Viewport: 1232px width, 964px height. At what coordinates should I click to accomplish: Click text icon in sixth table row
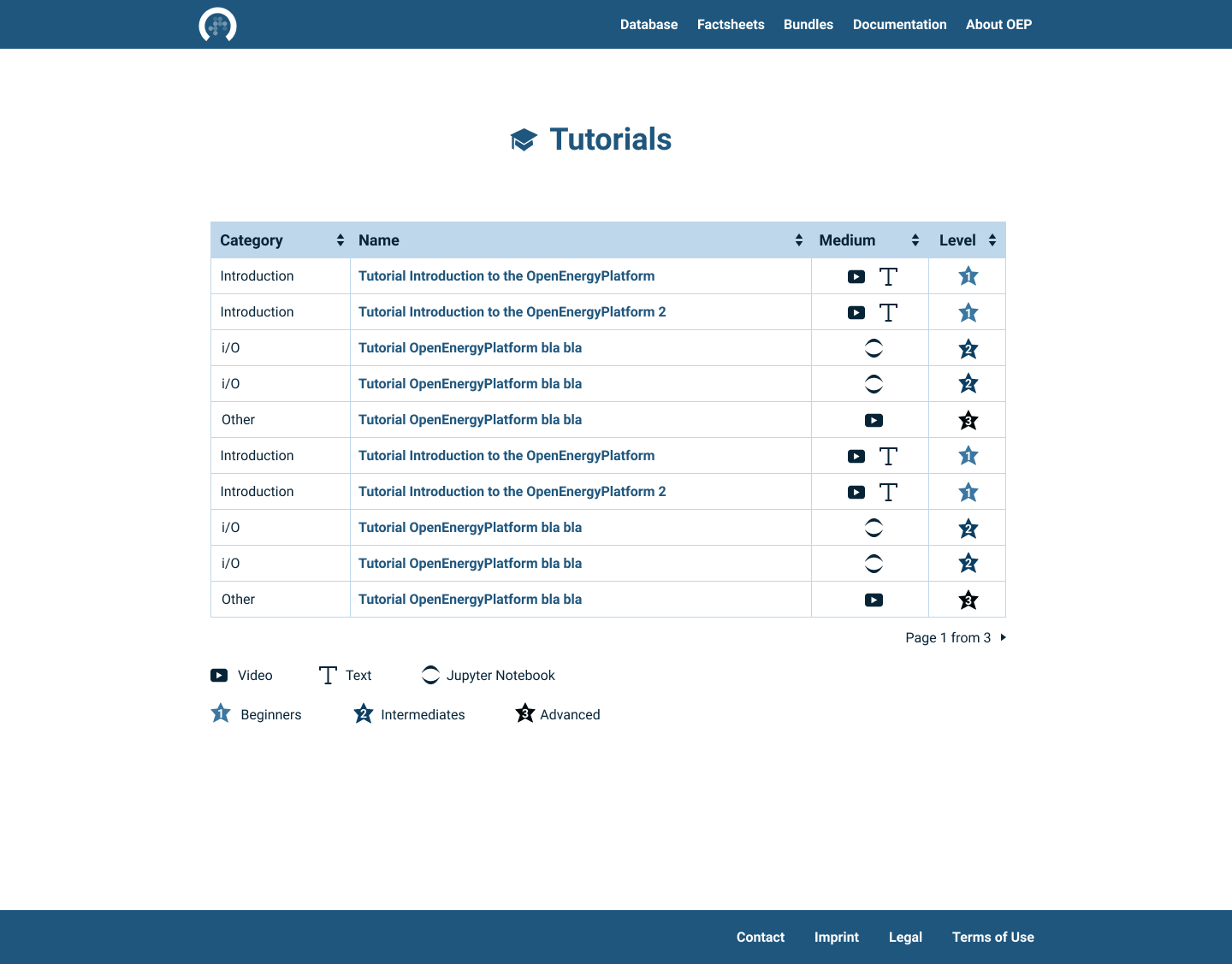[x=889, y=456]
